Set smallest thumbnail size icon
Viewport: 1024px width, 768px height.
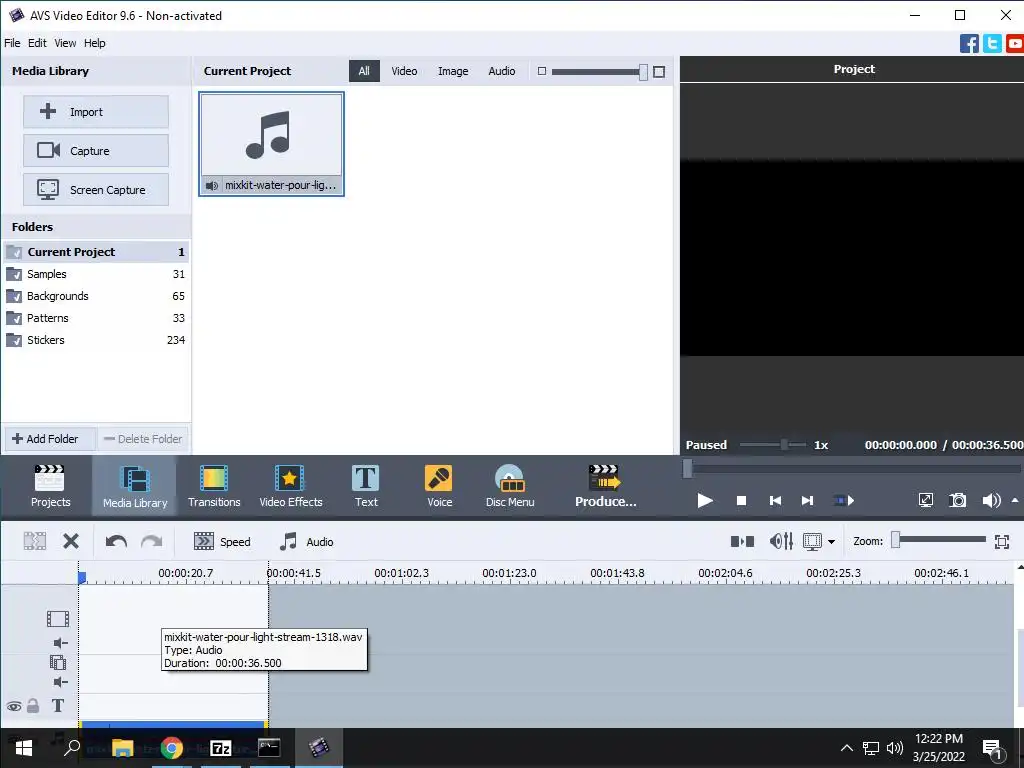coord(541,71)
